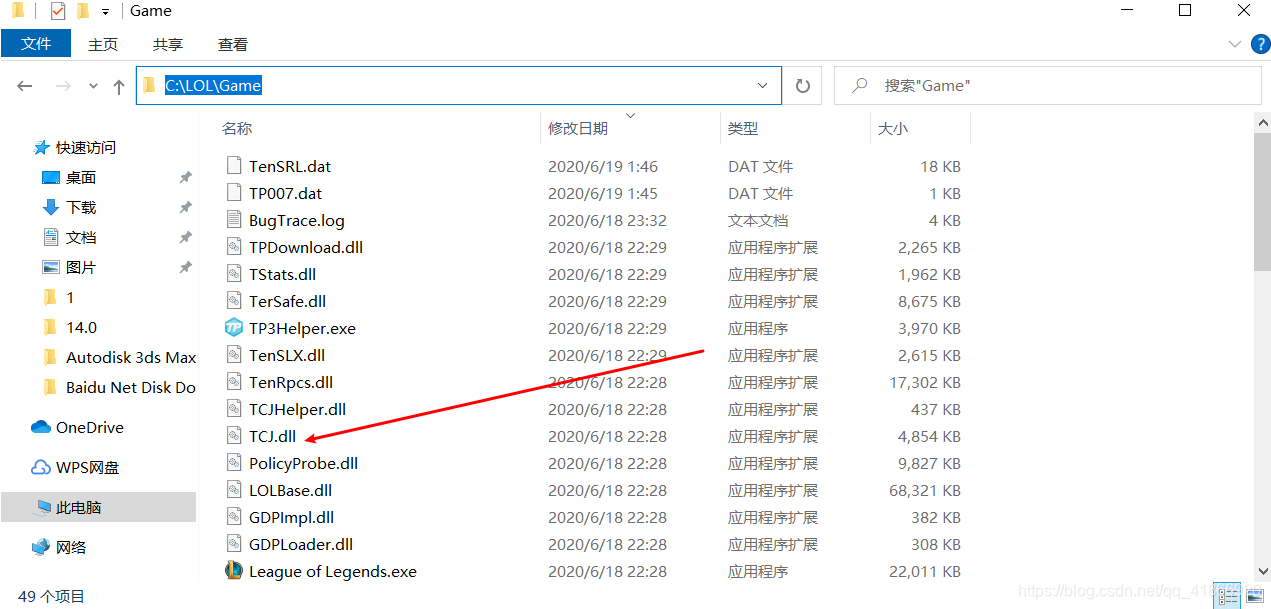The image size is (1271, 609).
Task: Select file TCJ.dll
Action: [273, 436]
